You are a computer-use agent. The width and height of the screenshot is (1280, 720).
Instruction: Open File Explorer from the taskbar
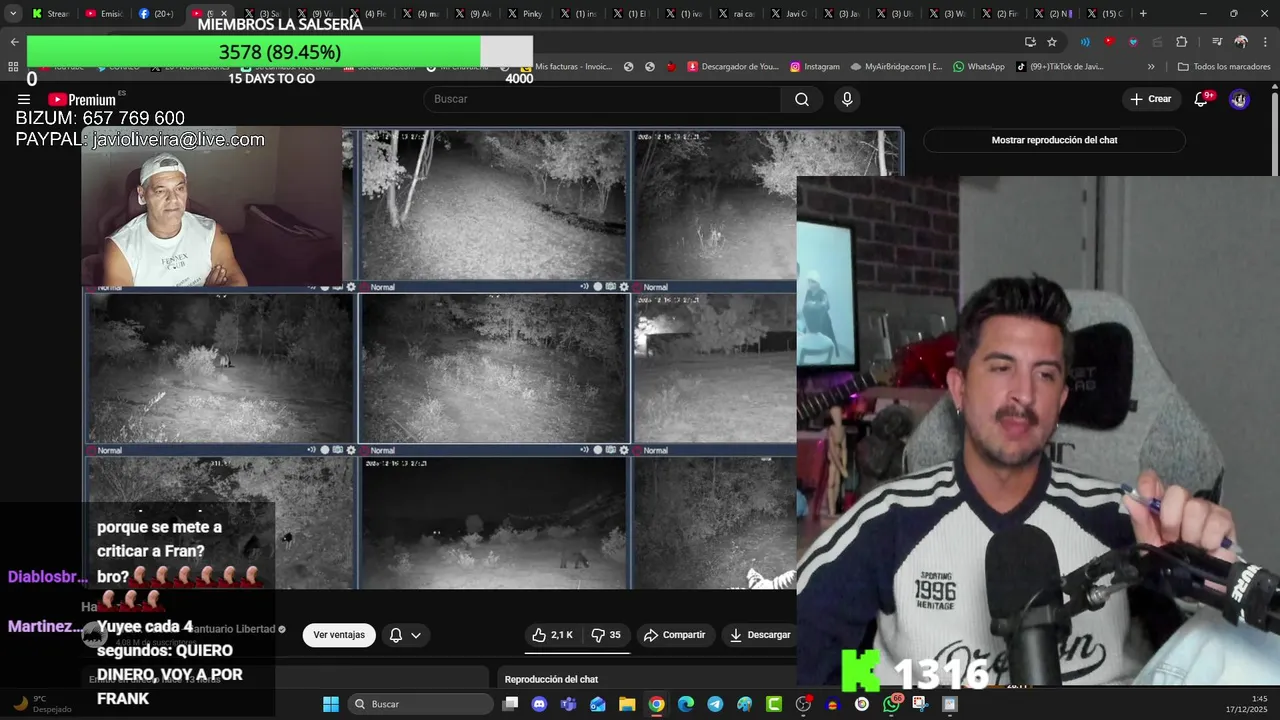[627, 704]
